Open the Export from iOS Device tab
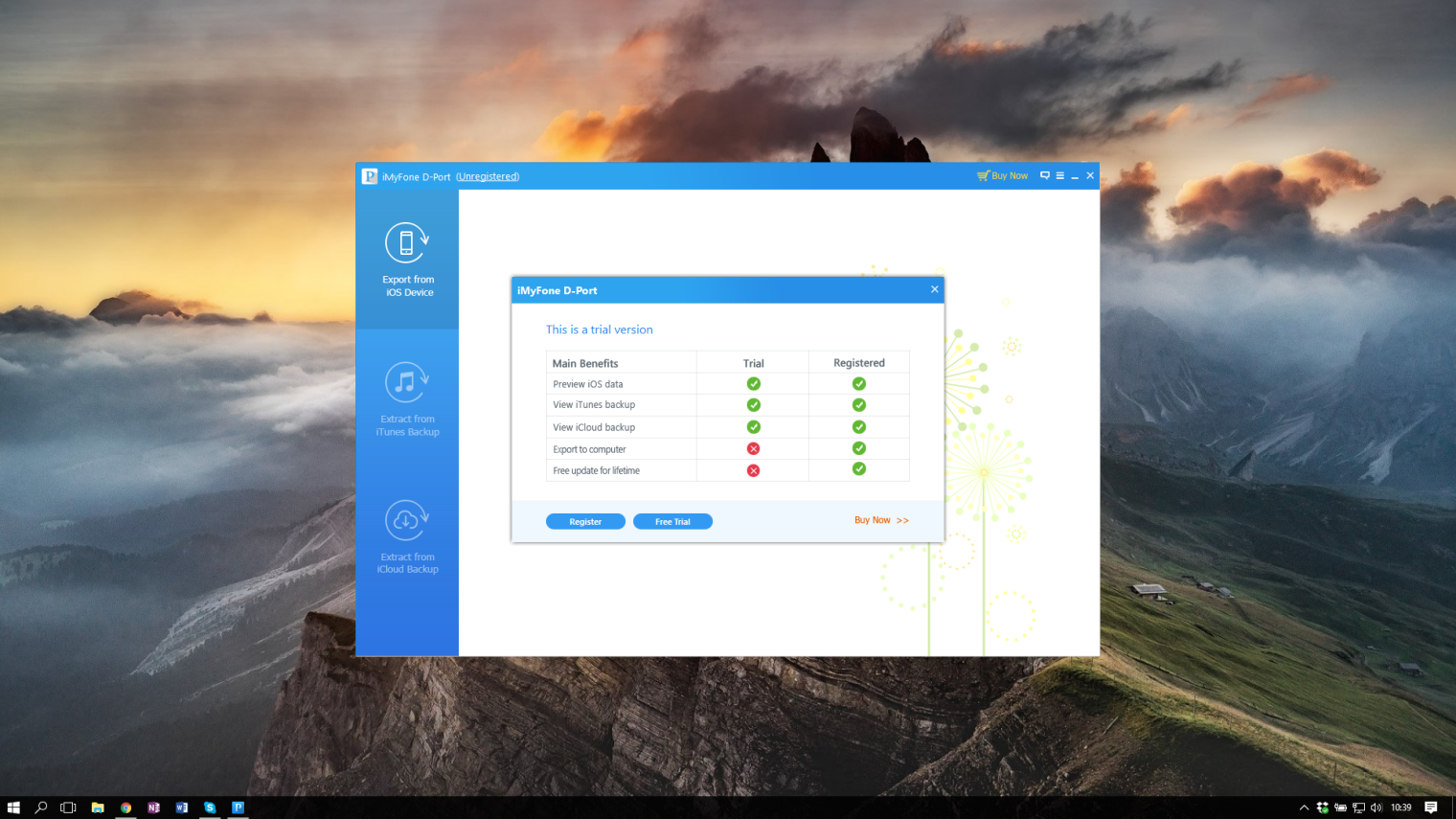 (407, 260)
